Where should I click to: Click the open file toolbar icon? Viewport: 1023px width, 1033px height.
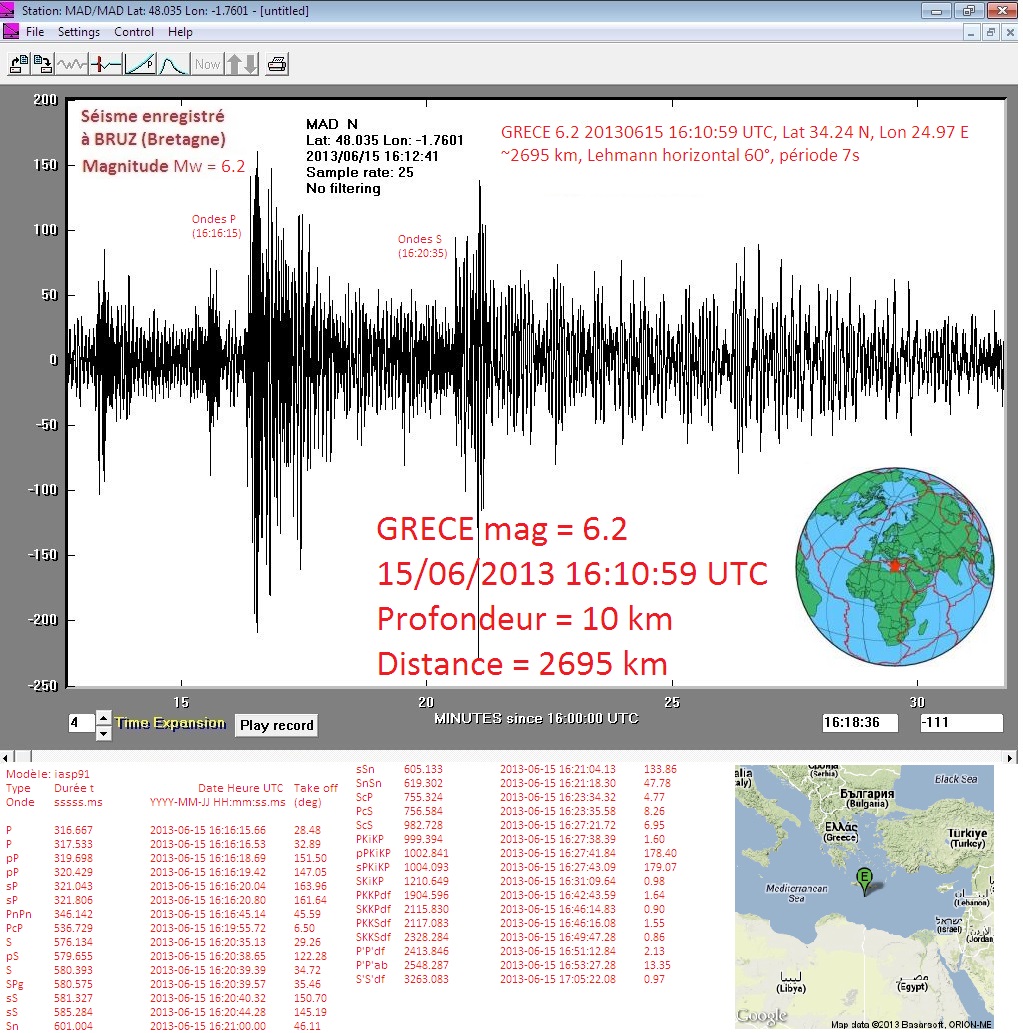[x=17, y=65]
